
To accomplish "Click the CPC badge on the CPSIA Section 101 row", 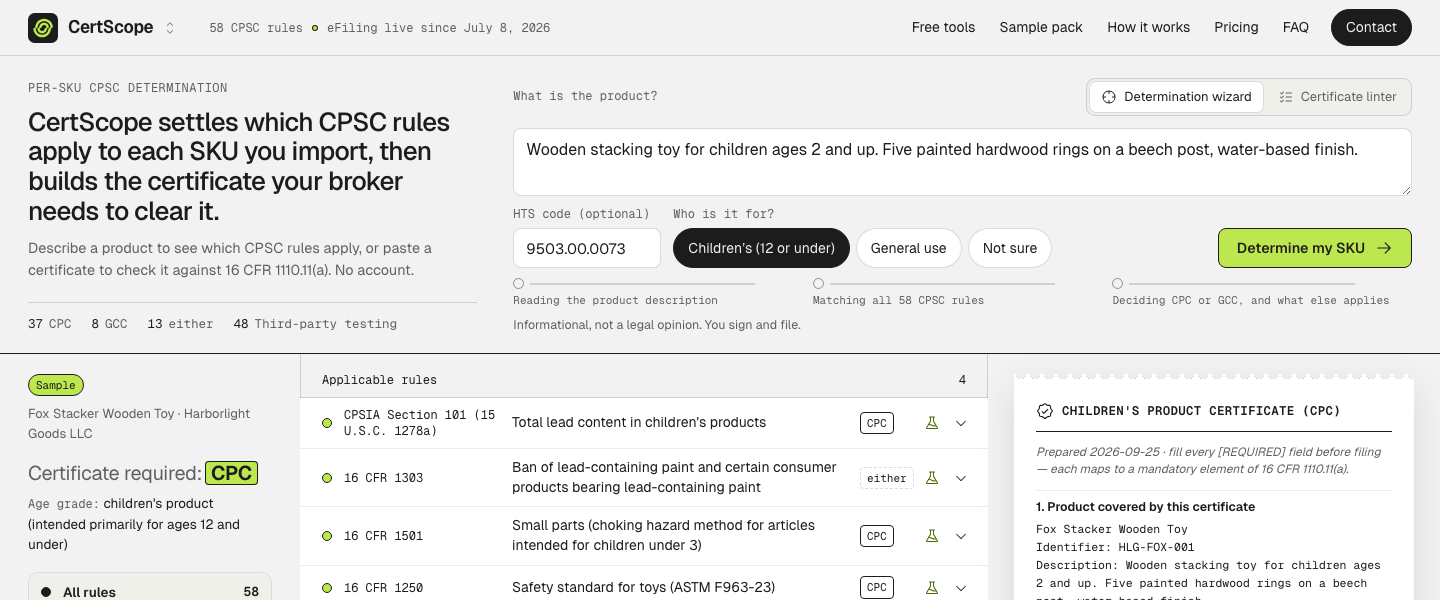I will click(x=877, y=423).
